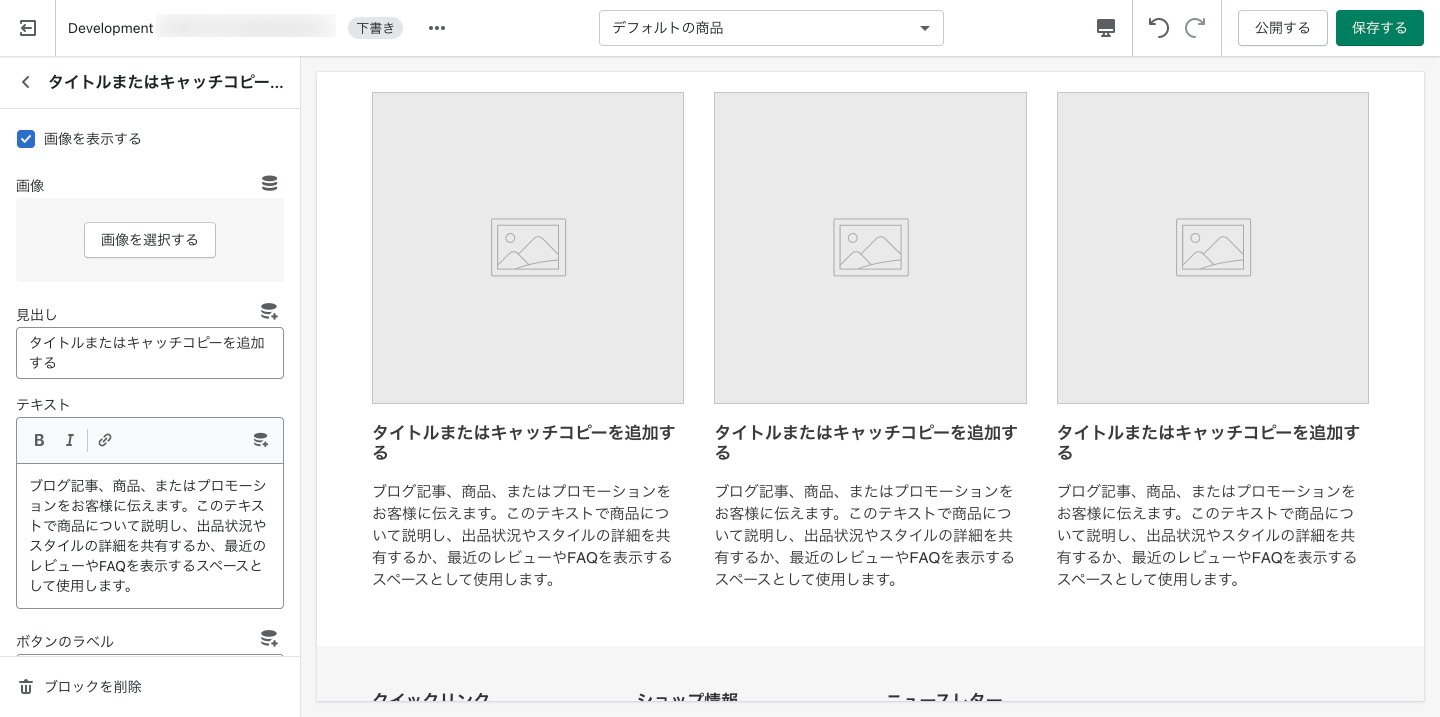Click the 画像を選択する button

click(150, 240)
